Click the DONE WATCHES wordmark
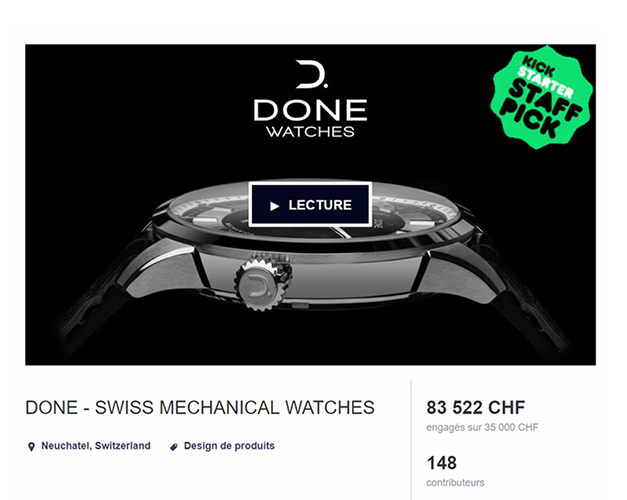This screenshot has height=500, width=627. click(310, 118)
